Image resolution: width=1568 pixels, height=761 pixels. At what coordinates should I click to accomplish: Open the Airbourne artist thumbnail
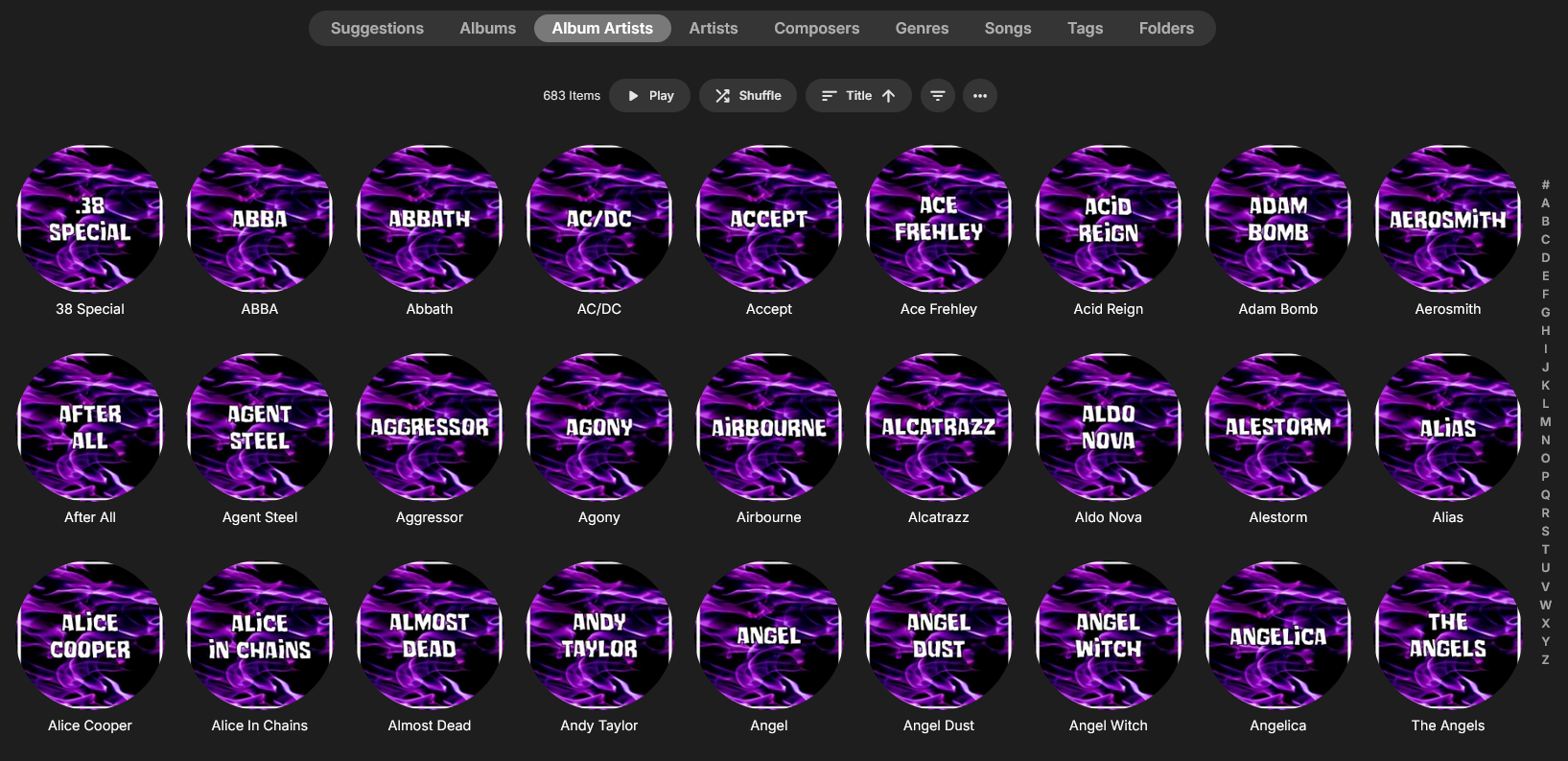pos(769,427)
